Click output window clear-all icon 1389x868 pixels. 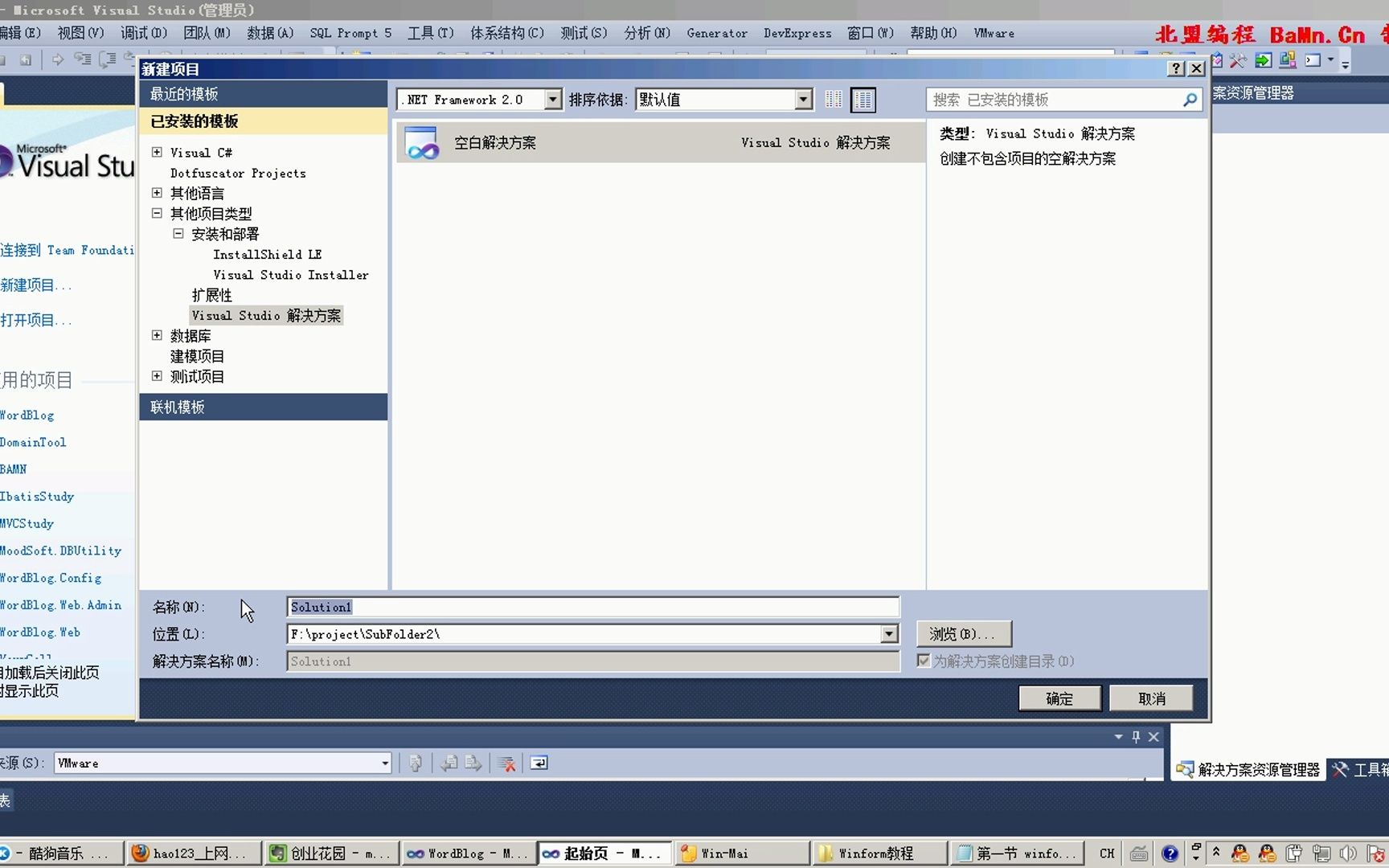(506, 764)
